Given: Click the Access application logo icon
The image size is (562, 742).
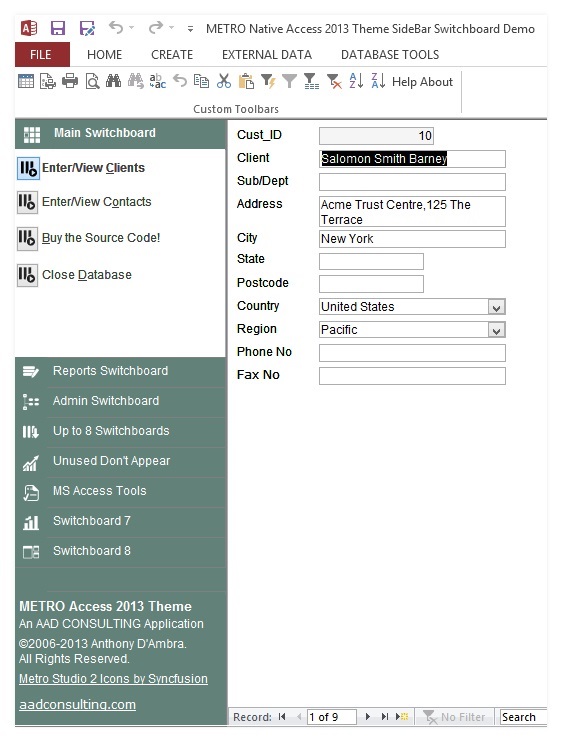Looking at the screenshot, I should point(29,29).
